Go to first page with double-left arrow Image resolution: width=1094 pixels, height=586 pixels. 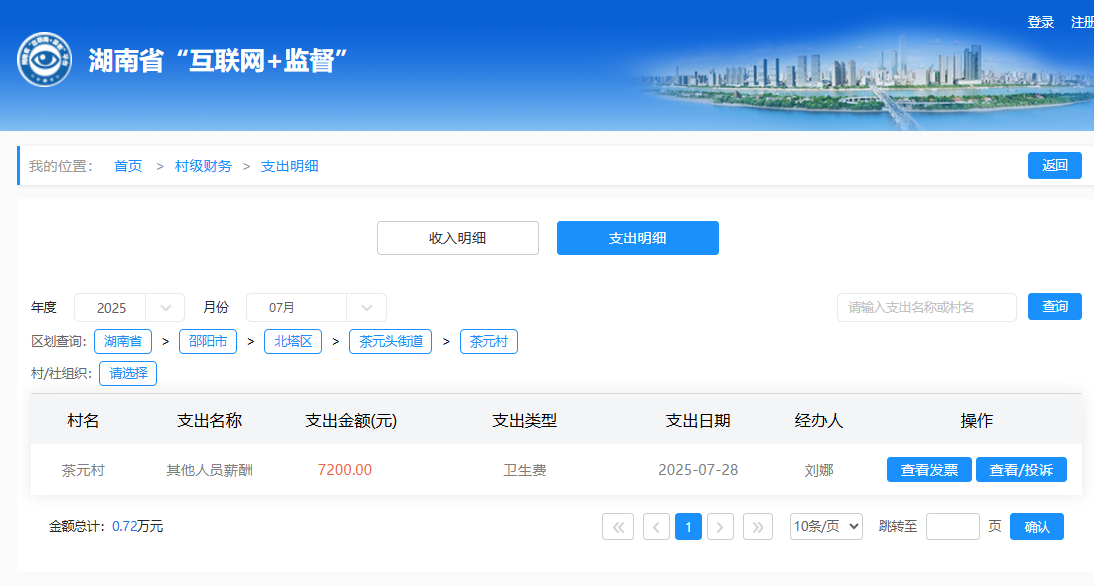tap(618, 527)
